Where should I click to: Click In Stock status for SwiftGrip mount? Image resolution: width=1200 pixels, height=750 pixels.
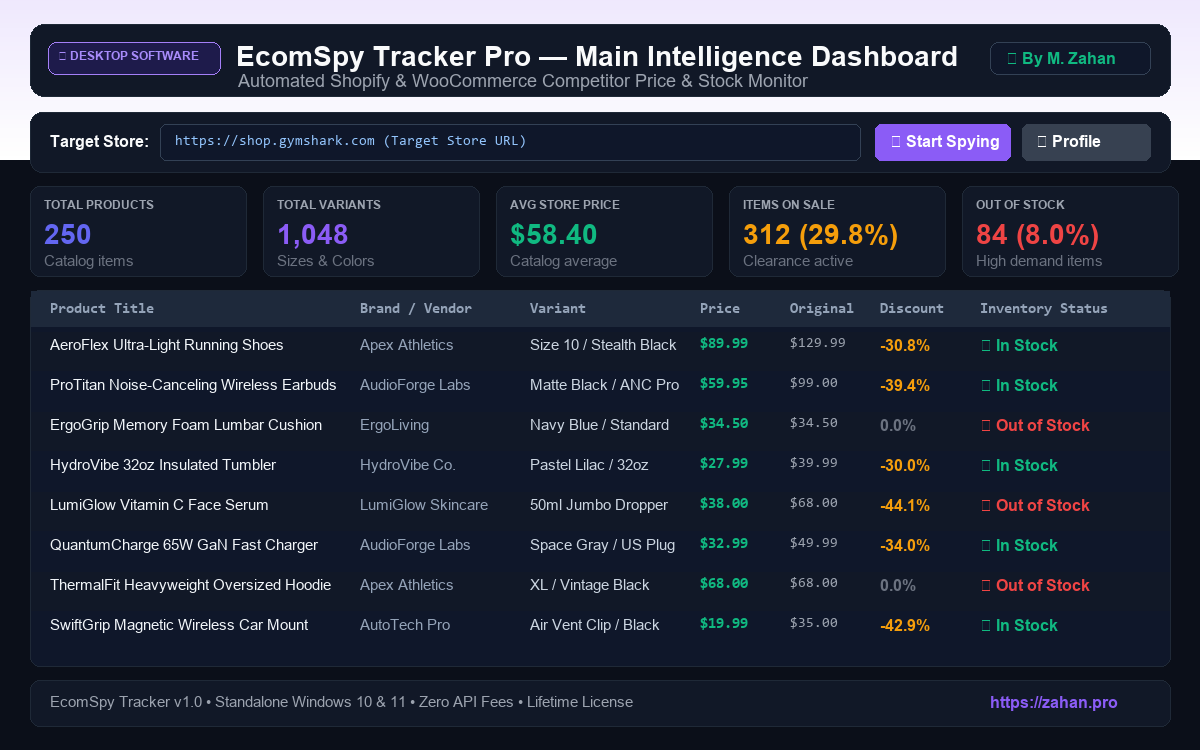click(x=1019, y=625)
